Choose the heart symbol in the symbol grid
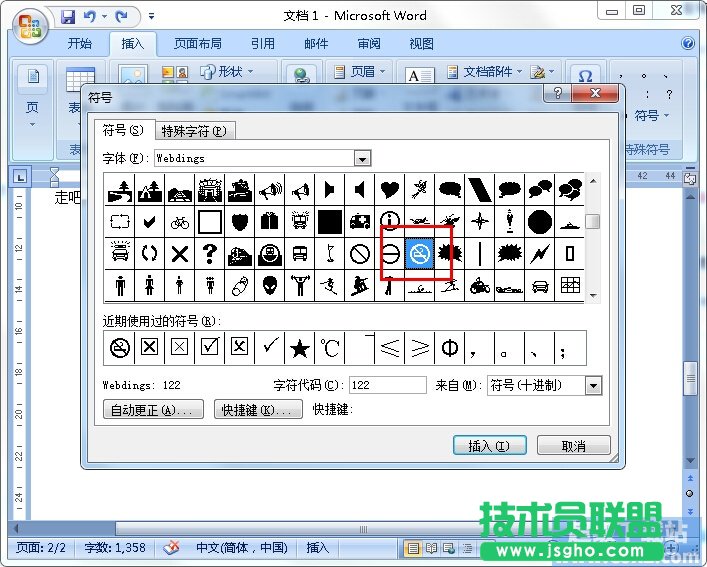707x567 pixels. [x=390, y=189]
